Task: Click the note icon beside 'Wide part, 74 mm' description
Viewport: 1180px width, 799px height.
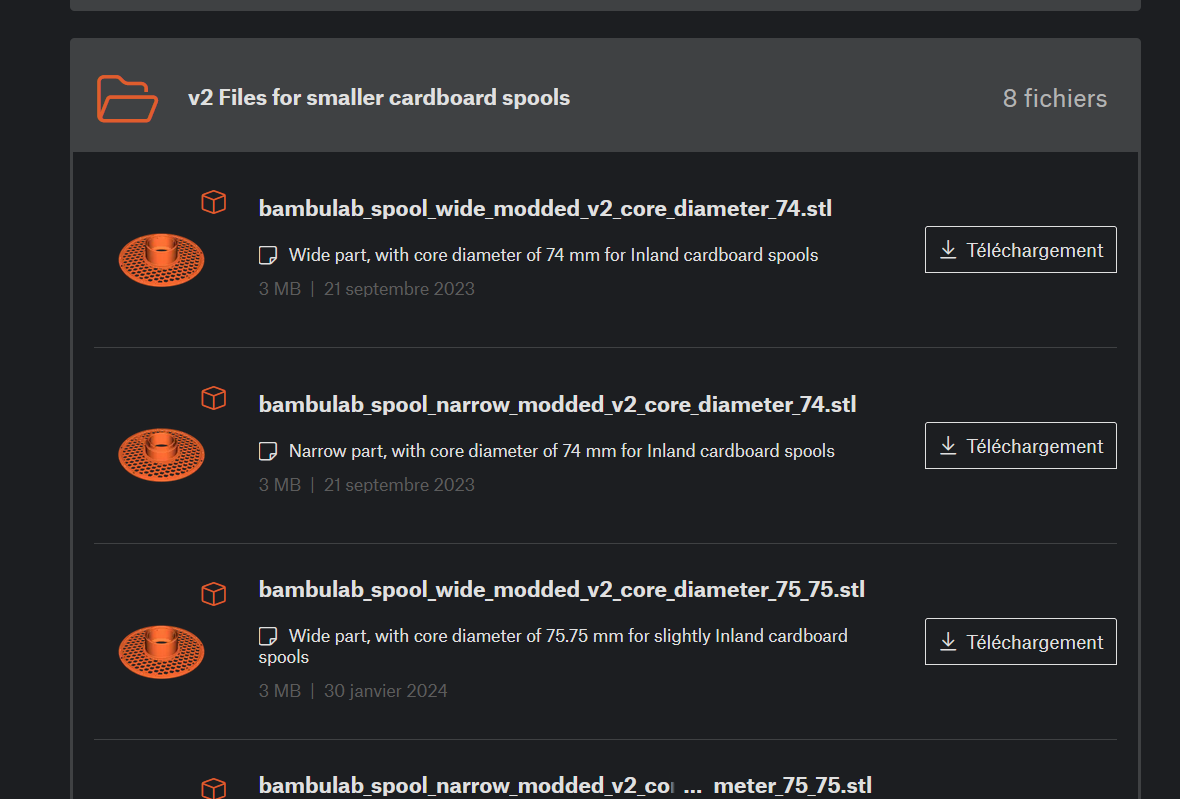Action: [268, 256]
